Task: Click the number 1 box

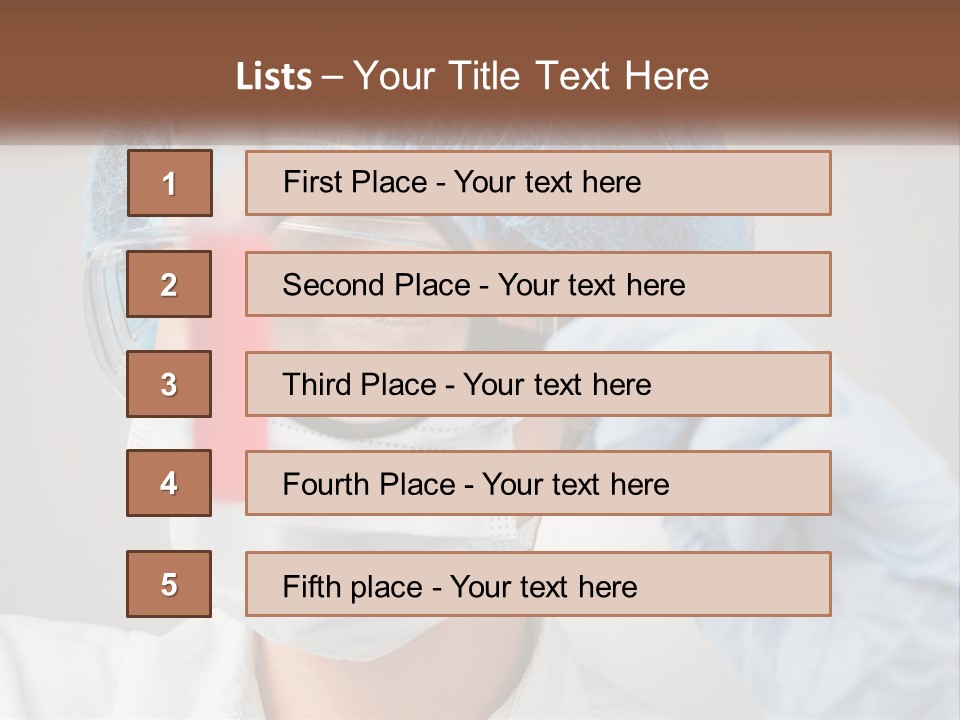Action: 169,183
